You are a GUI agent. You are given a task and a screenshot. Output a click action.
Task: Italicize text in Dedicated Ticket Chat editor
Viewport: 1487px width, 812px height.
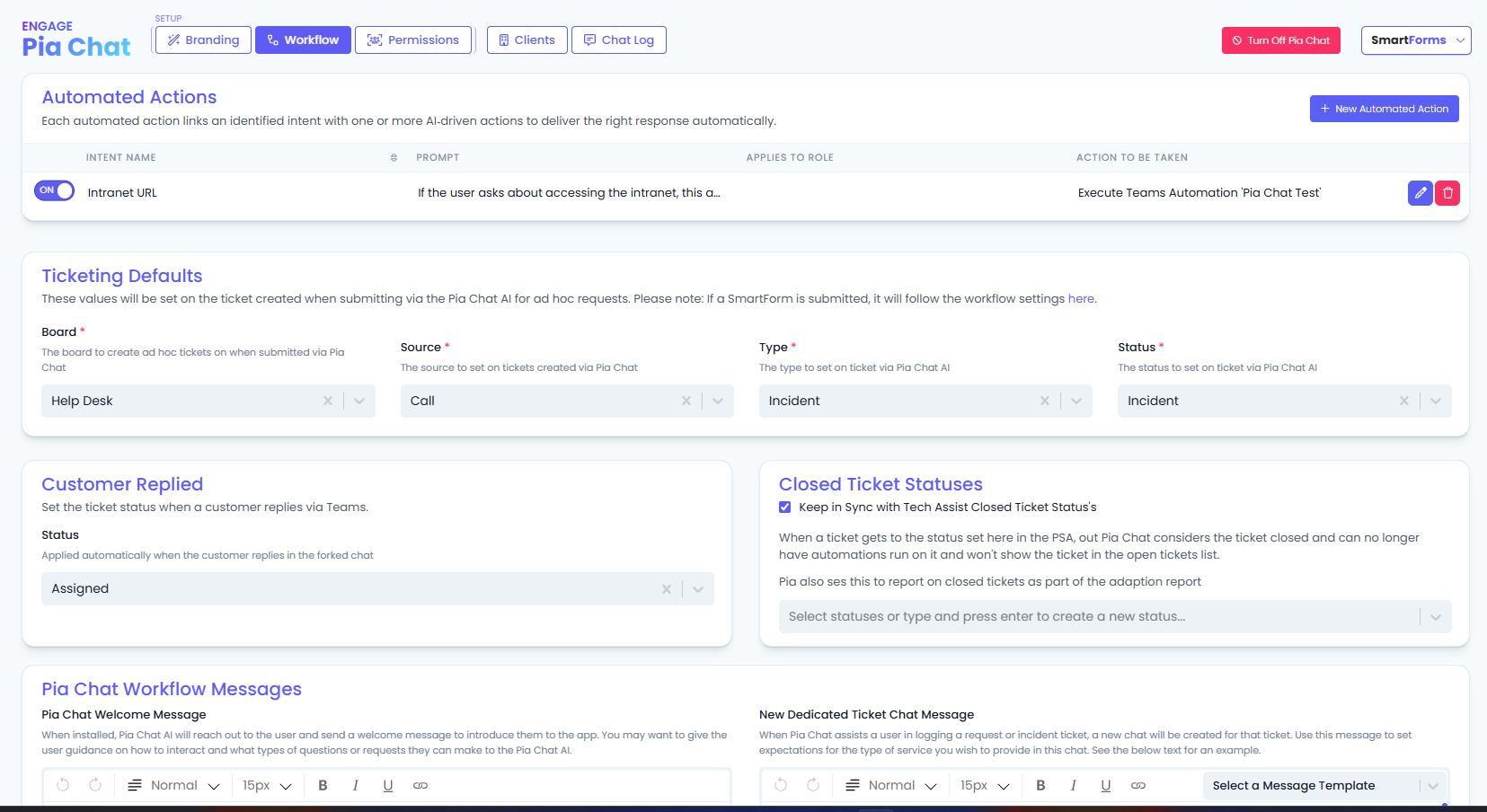click(x=1074, y=785)
